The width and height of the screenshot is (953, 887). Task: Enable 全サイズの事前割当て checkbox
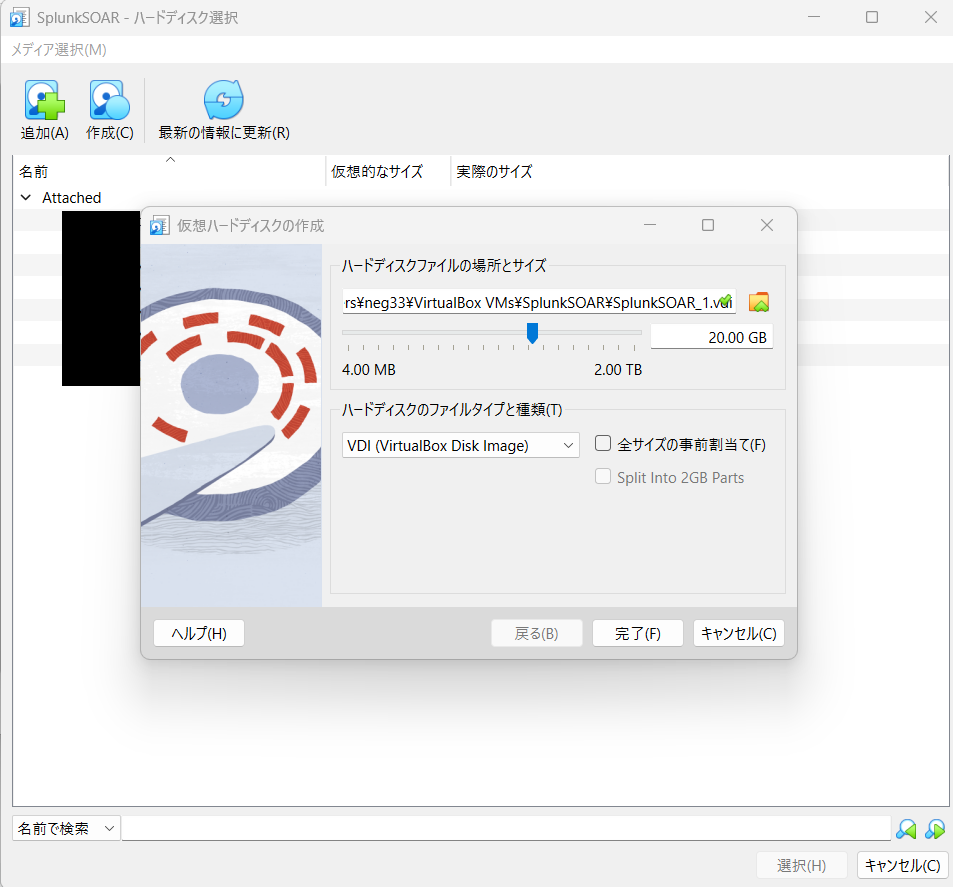click(603, 444)
